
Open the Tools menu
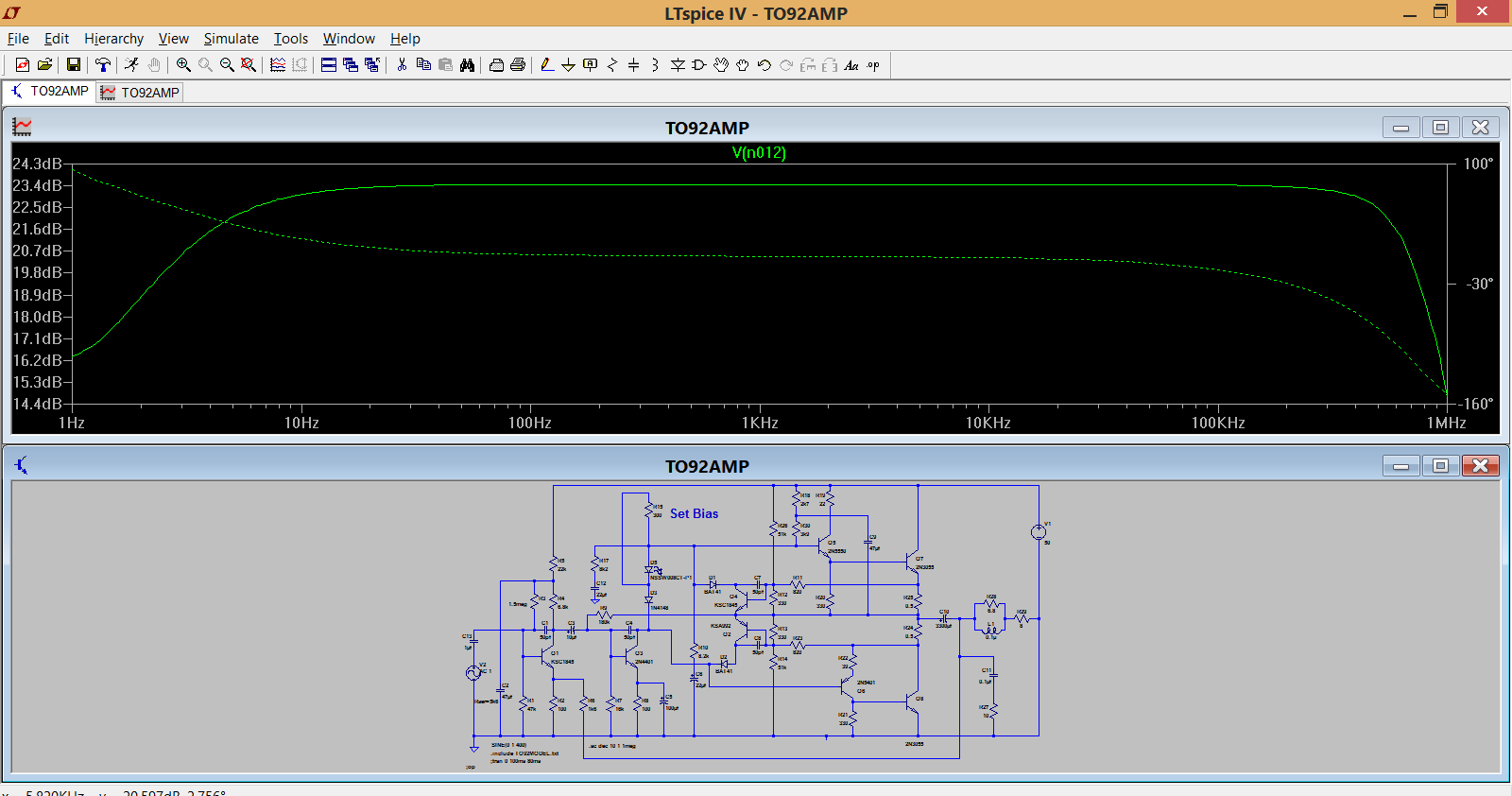291,39
